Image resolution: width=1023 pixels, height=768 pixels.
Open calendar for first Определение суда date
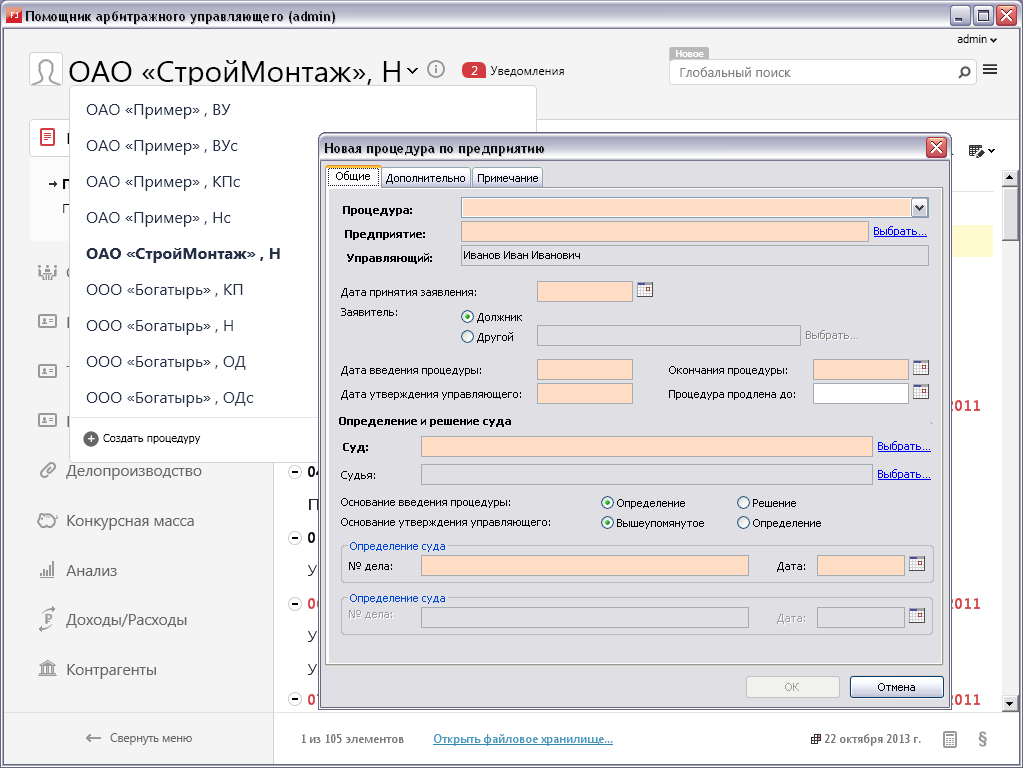[x=917, y=564]
